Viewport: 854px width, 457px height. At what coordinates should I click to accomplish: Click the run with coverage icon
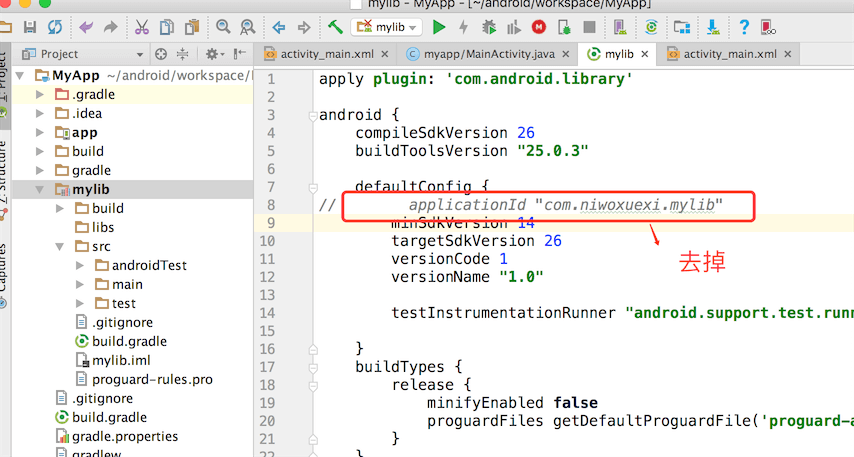[x=514, y=27]
